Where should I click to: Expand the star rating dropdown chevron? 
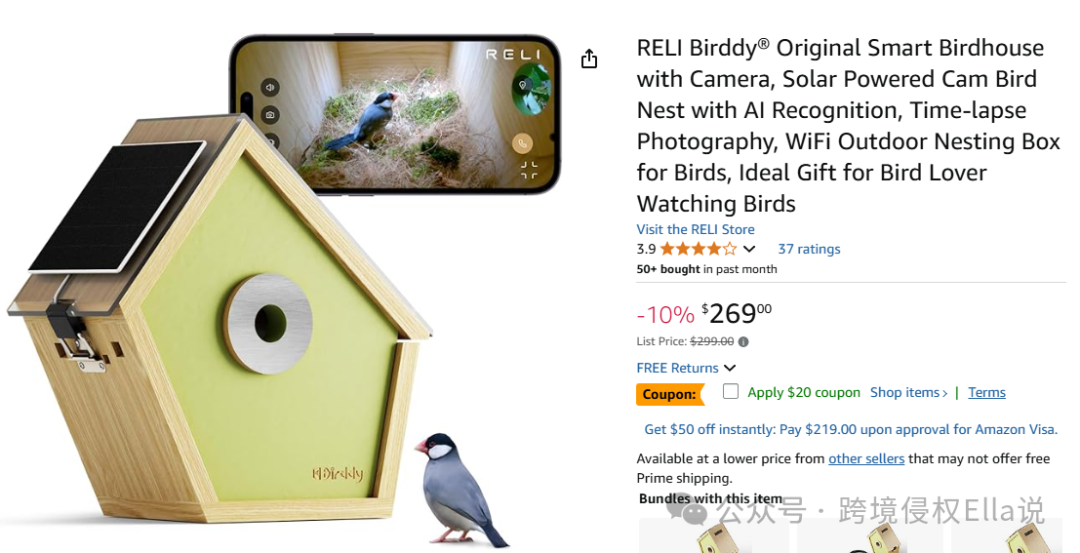(x=749, y=249)
